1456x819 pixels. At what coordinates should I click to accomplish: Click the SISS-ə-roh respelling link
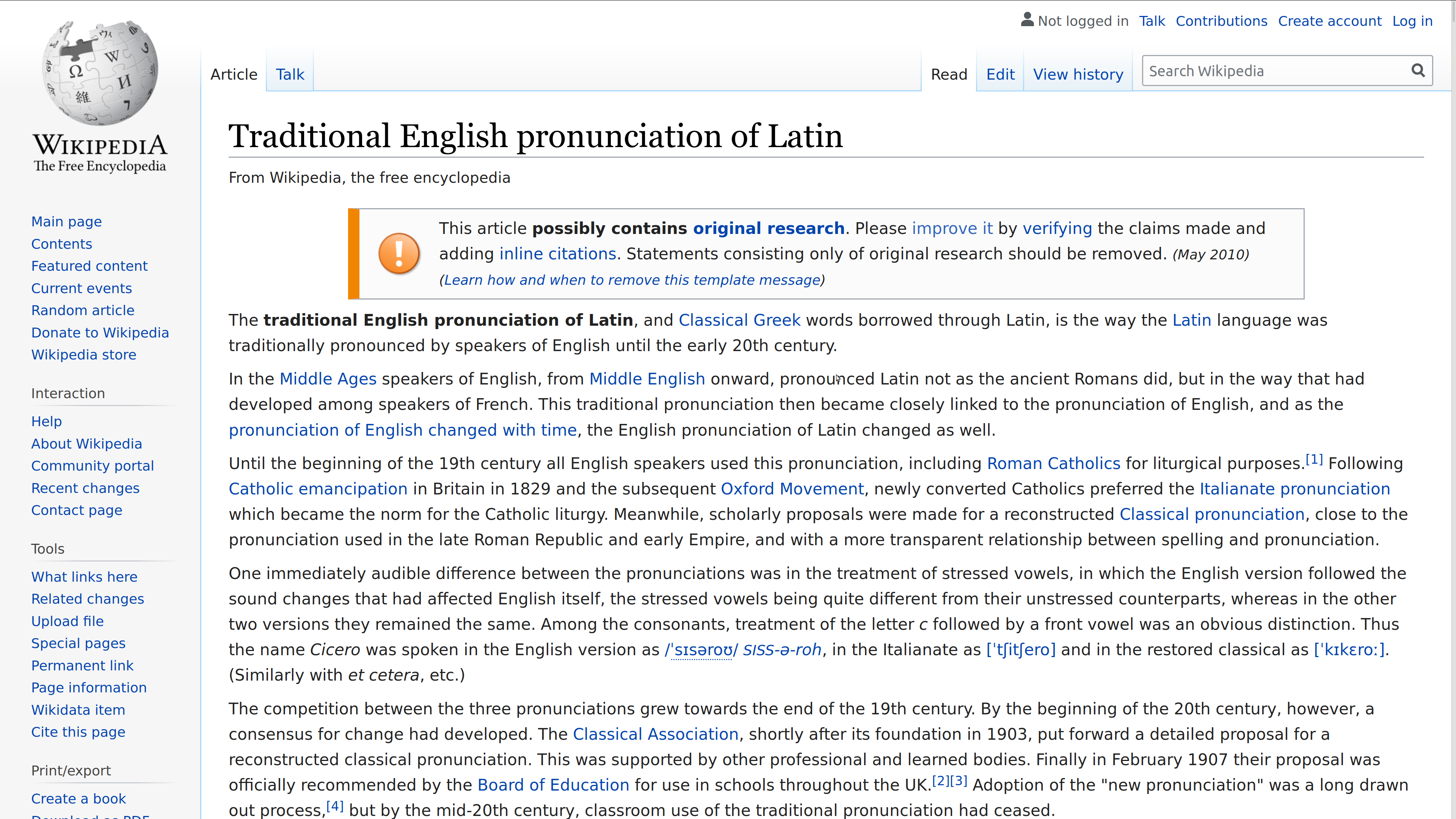tap(782, 650)
